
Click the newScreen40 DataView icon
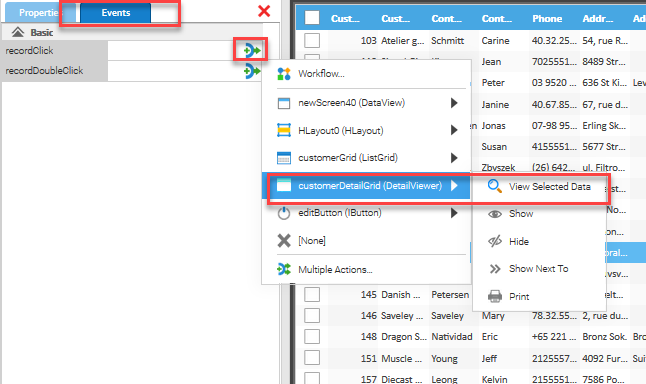tap(284, 103)
